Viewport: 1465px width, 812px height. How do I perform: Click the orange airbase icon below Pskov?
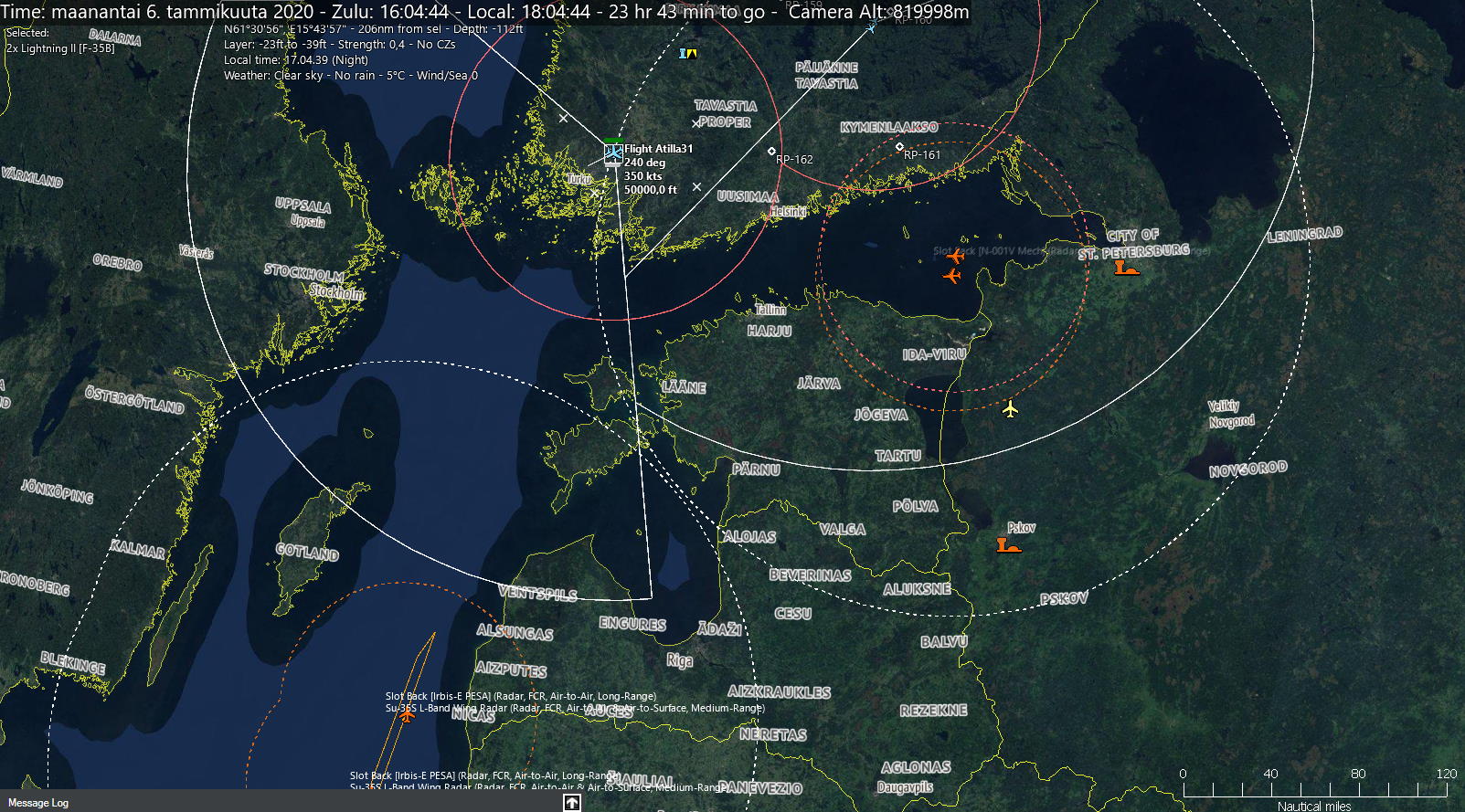(1008, 545)
